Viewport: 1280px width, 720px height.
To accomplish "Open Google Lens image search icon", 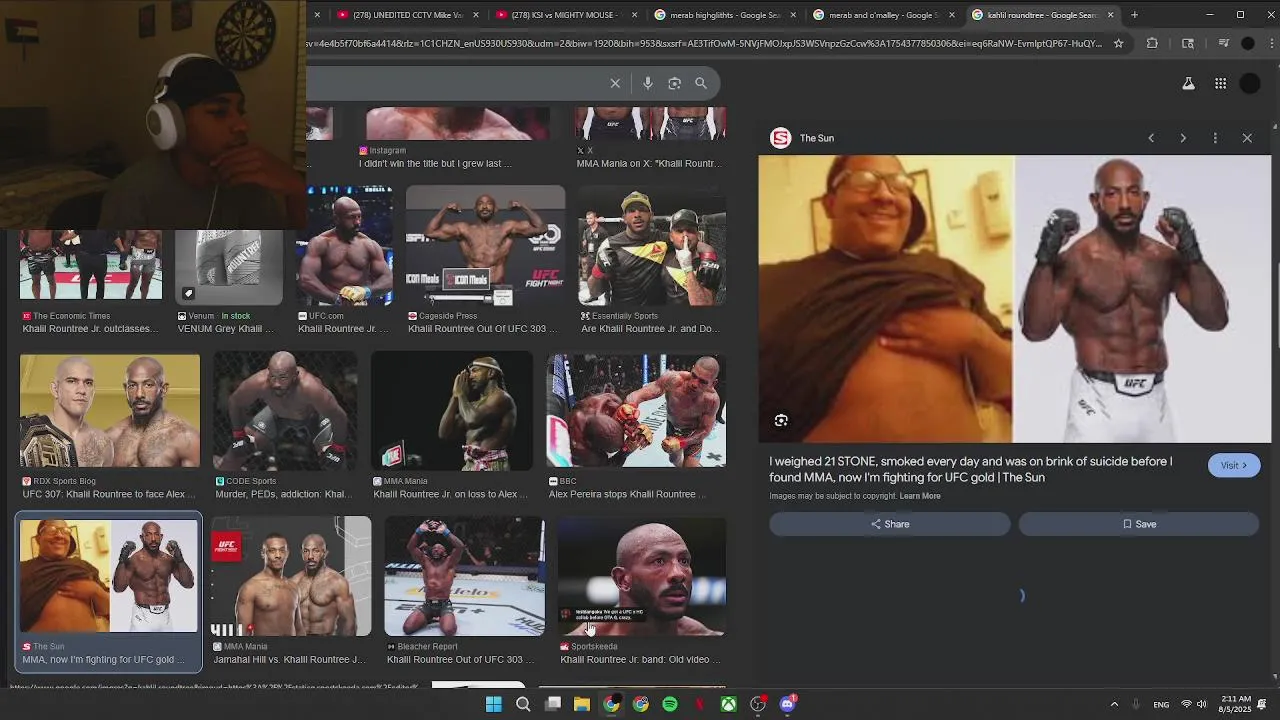I will click(x=674, y=83).
